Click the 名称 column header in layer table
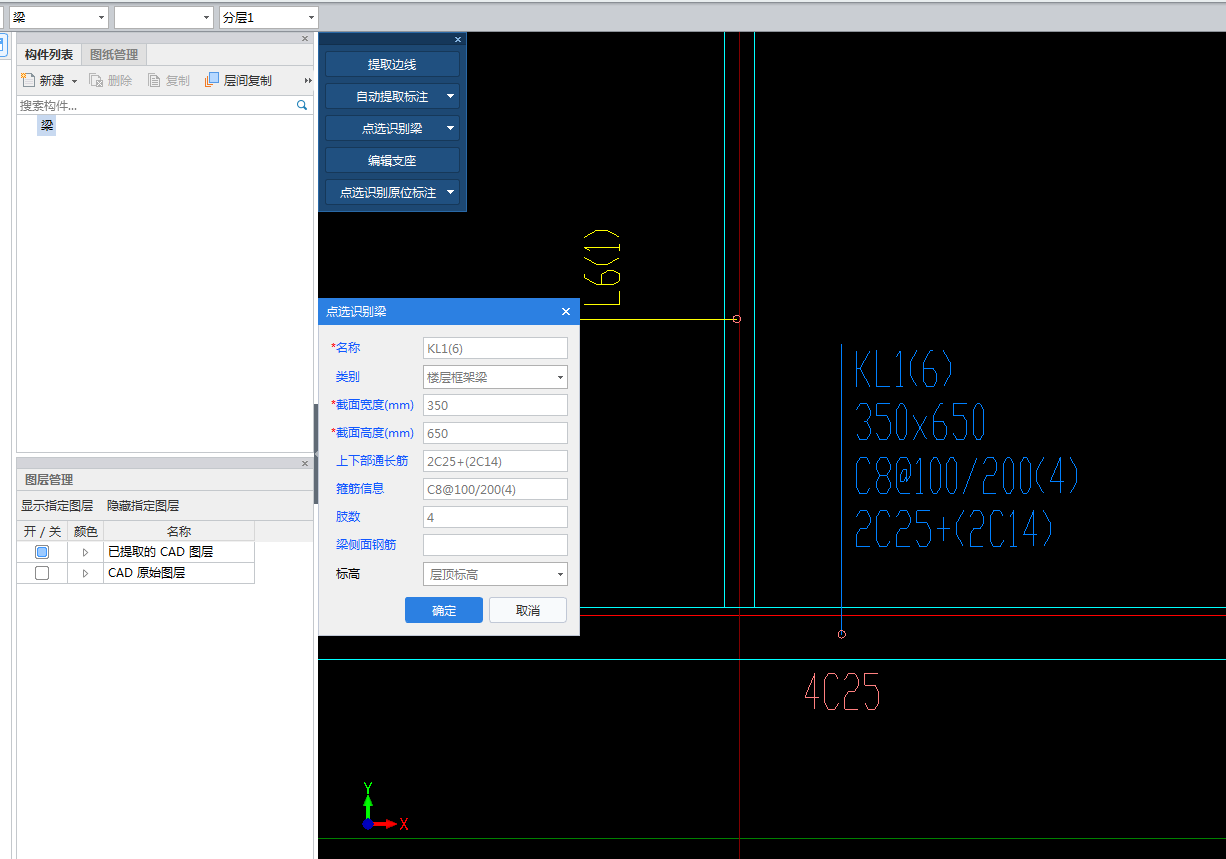Screen dimensions: 1226x859 point(179,532)
